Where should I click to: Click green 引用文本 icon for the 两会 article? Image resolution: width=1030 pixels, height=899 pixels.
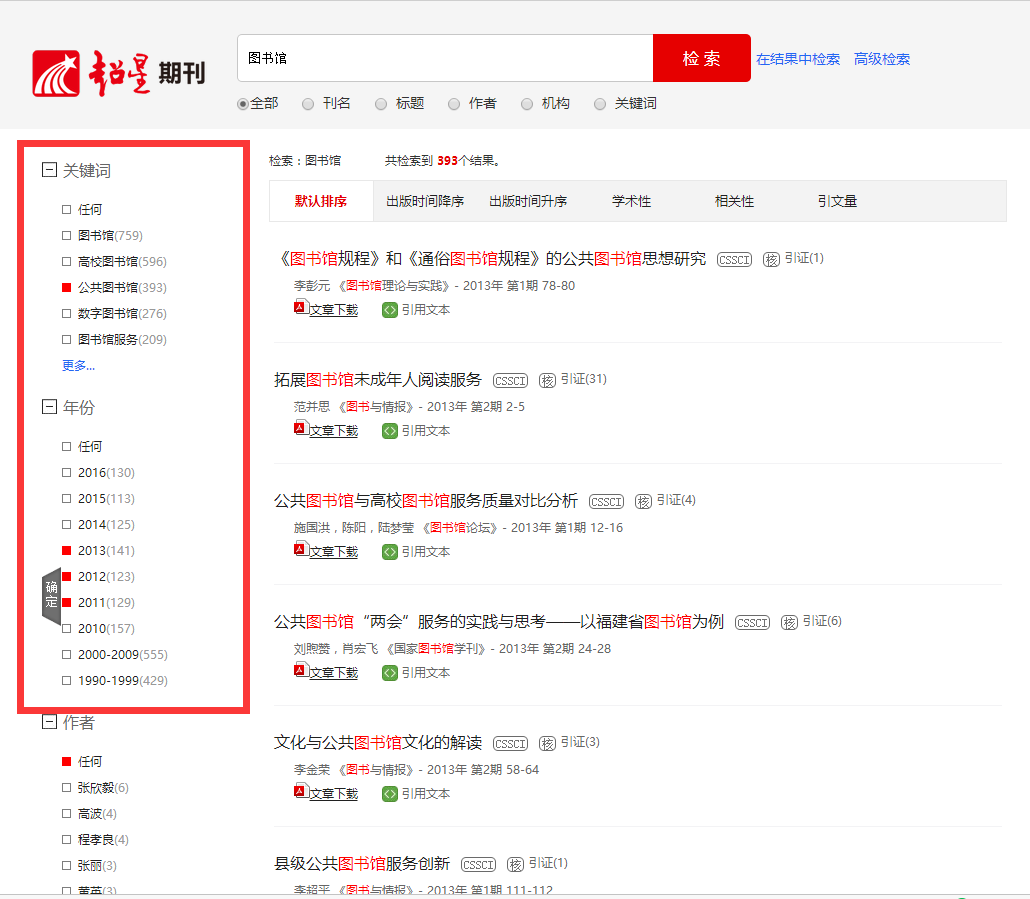(390, 673)
